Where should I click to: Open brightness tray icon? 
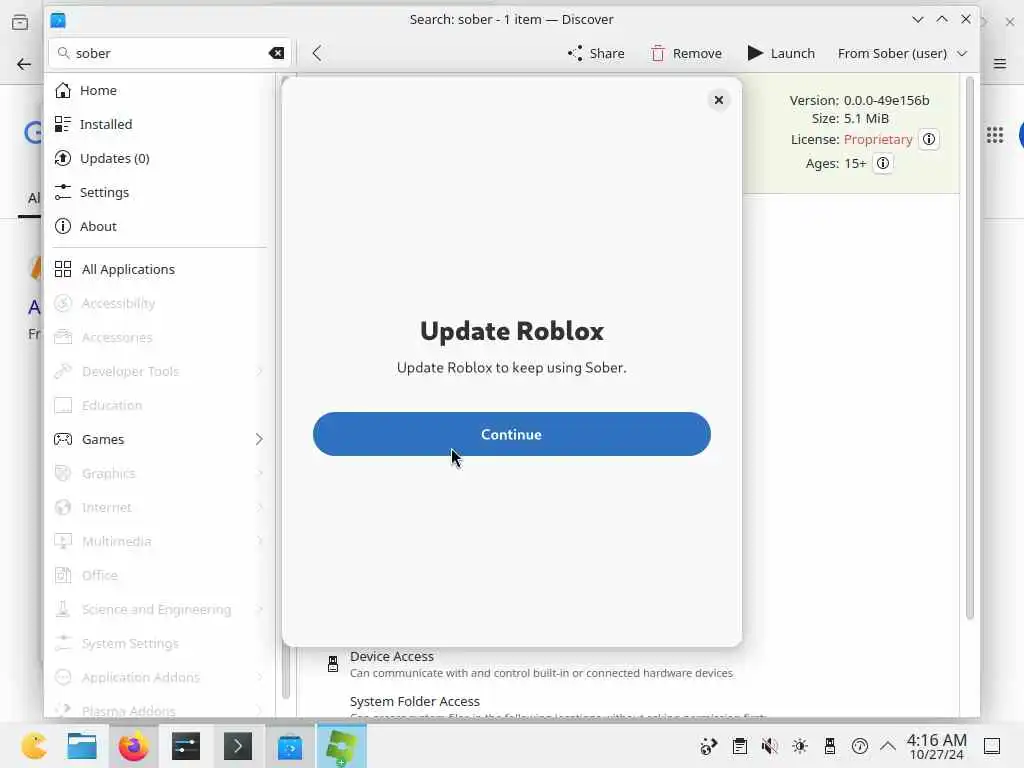click(800, 746)
